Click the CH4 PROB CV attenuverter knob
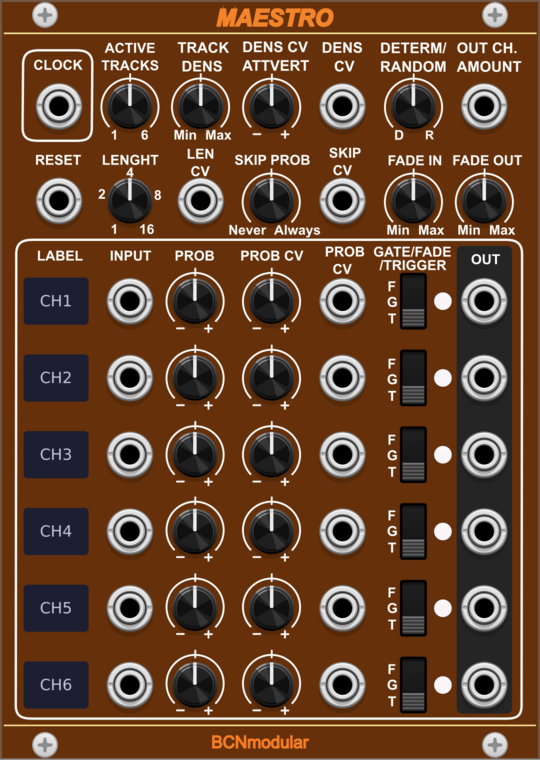Viewport: 540px width, 760px height. (271, 531)
